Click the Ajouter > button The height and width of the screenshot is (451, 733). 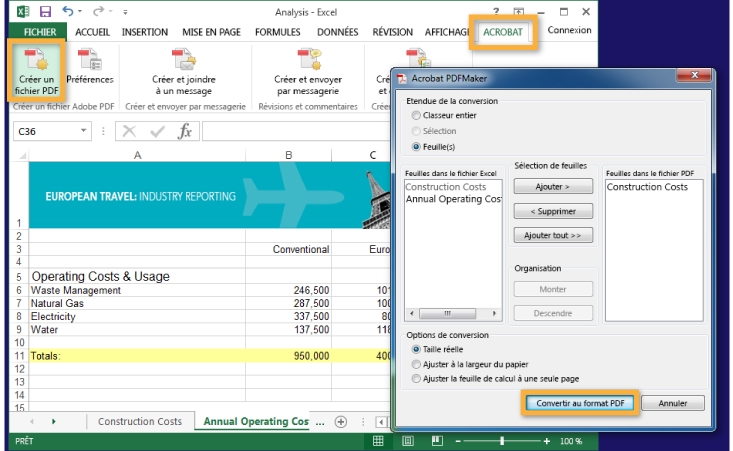[553, 186]
